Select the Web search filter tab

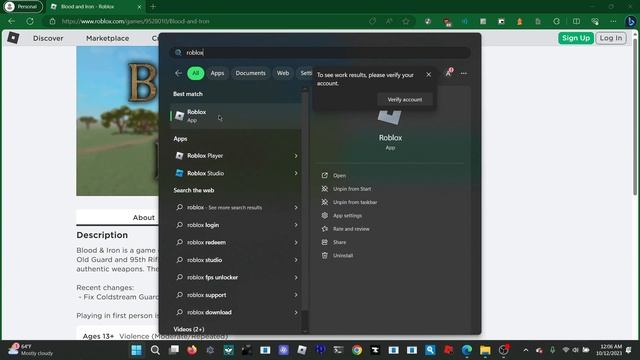[x=283, y=73]
